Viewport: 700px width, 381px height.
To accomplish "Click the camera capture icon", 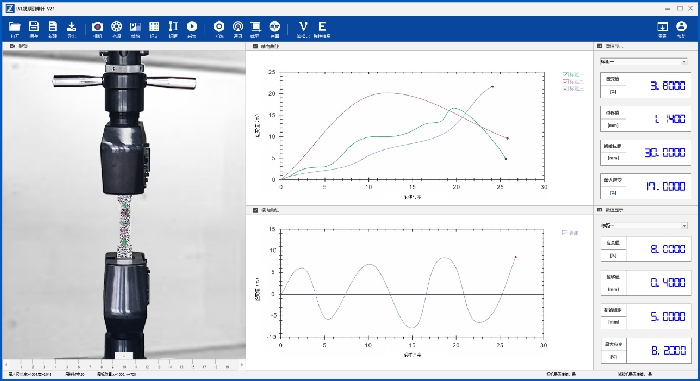I will point(97,29).
